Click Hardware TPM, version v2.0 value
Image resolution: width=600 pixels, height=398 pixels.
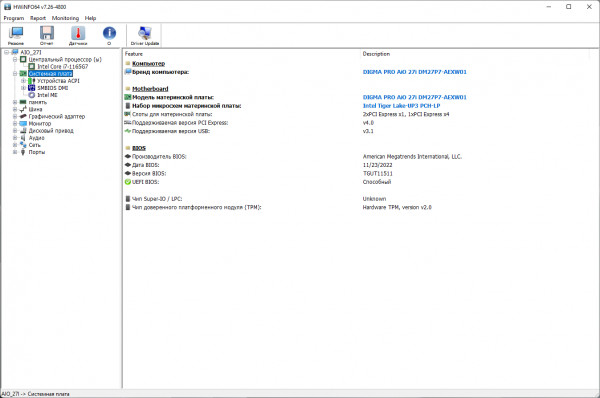(x=397, y=207)
